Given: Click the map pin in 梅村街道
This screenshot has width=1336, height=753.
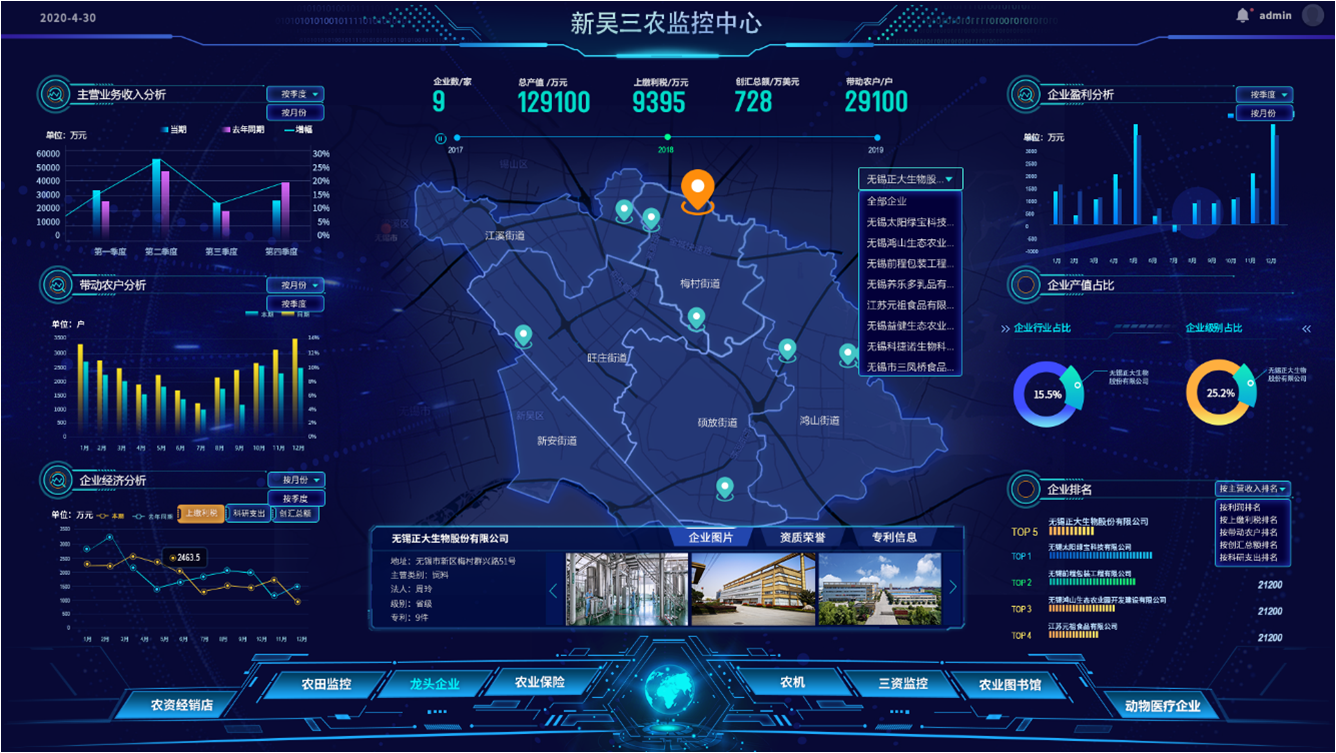Looking at the screenshot, I should point(696,318).
